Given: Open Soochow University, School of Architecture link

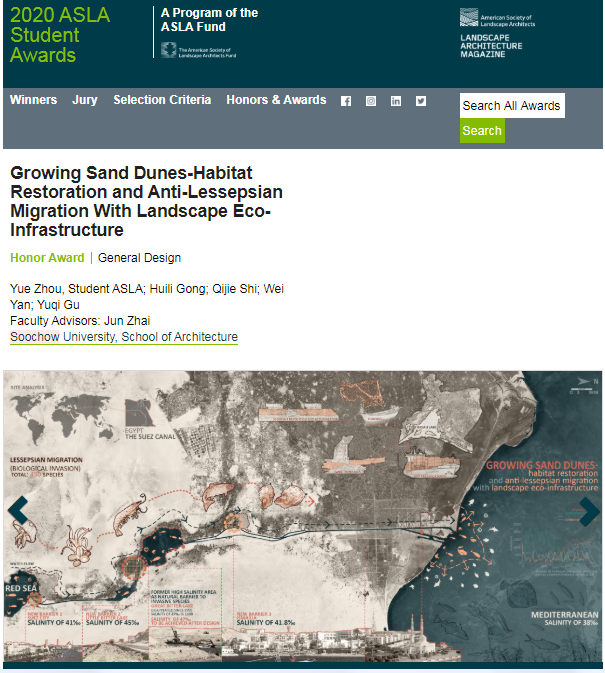Looking at the screenshot, I should [x=124, y=337].
